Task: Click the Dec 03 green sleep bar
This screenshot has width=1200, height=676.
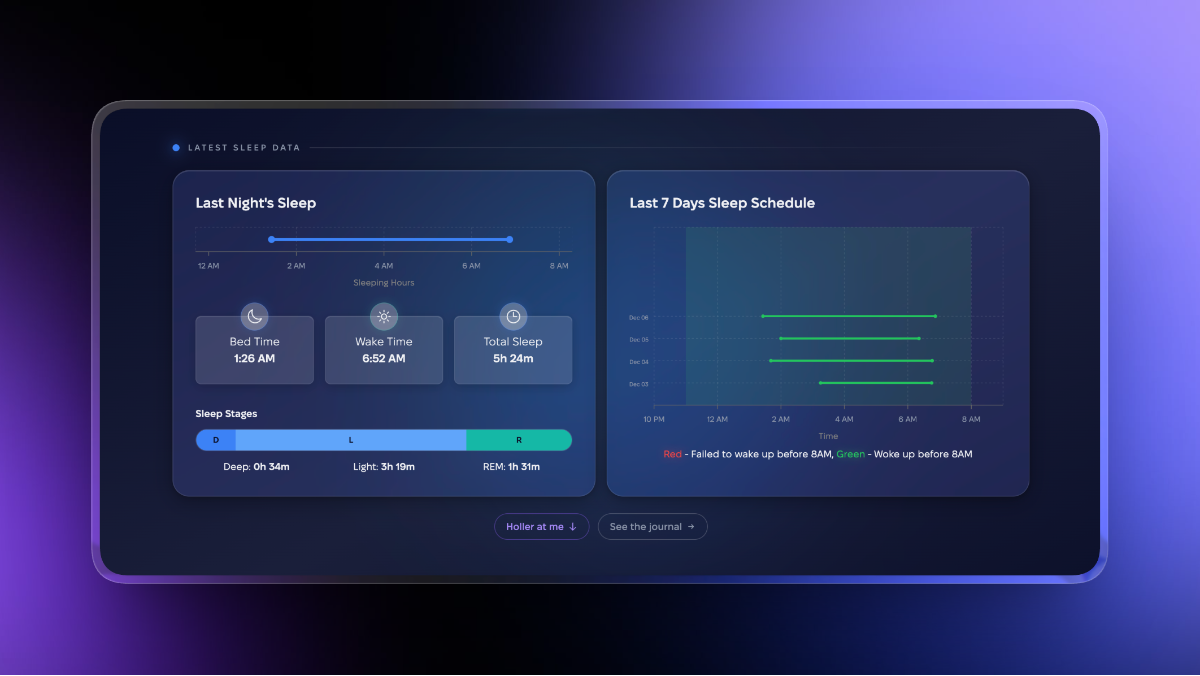Action: pos(876,382)
